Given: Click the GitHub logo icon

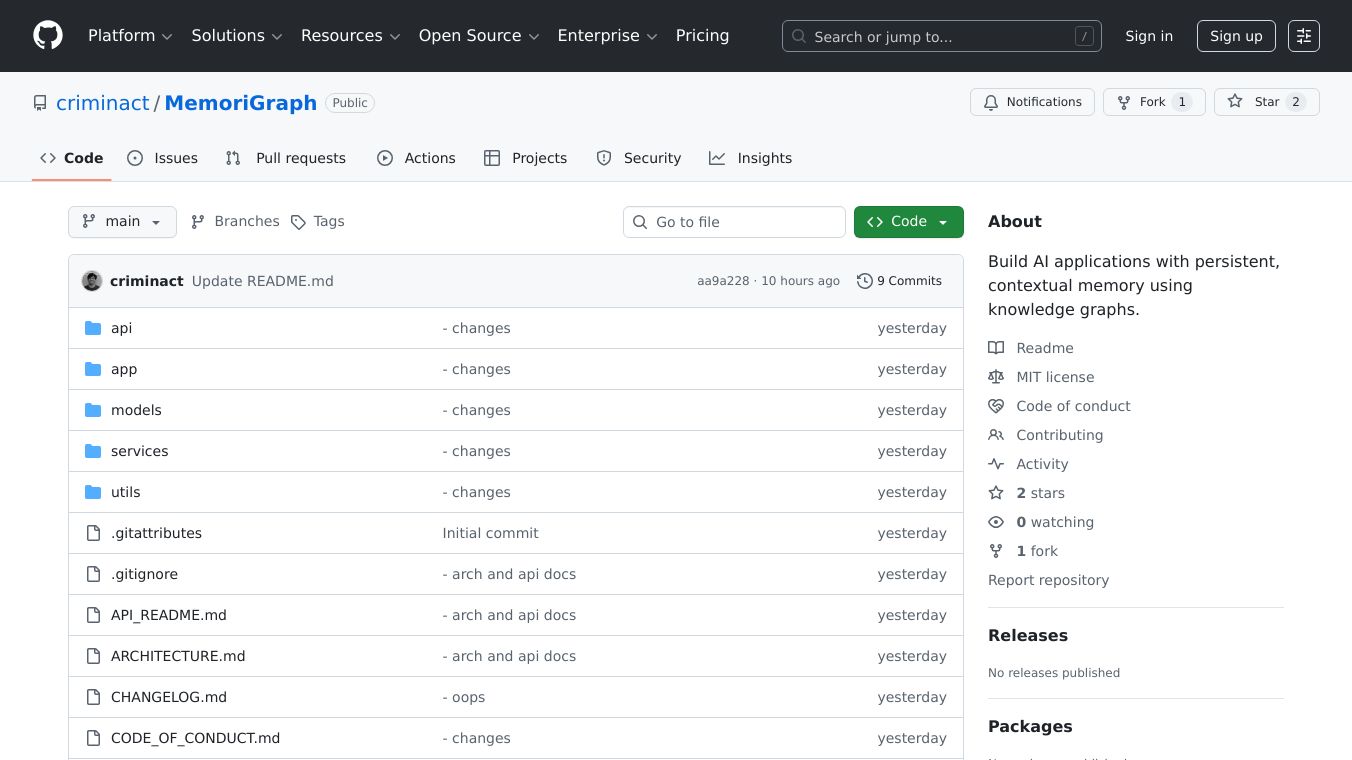Looking at the screenshot, I should (x=48, y=36).
